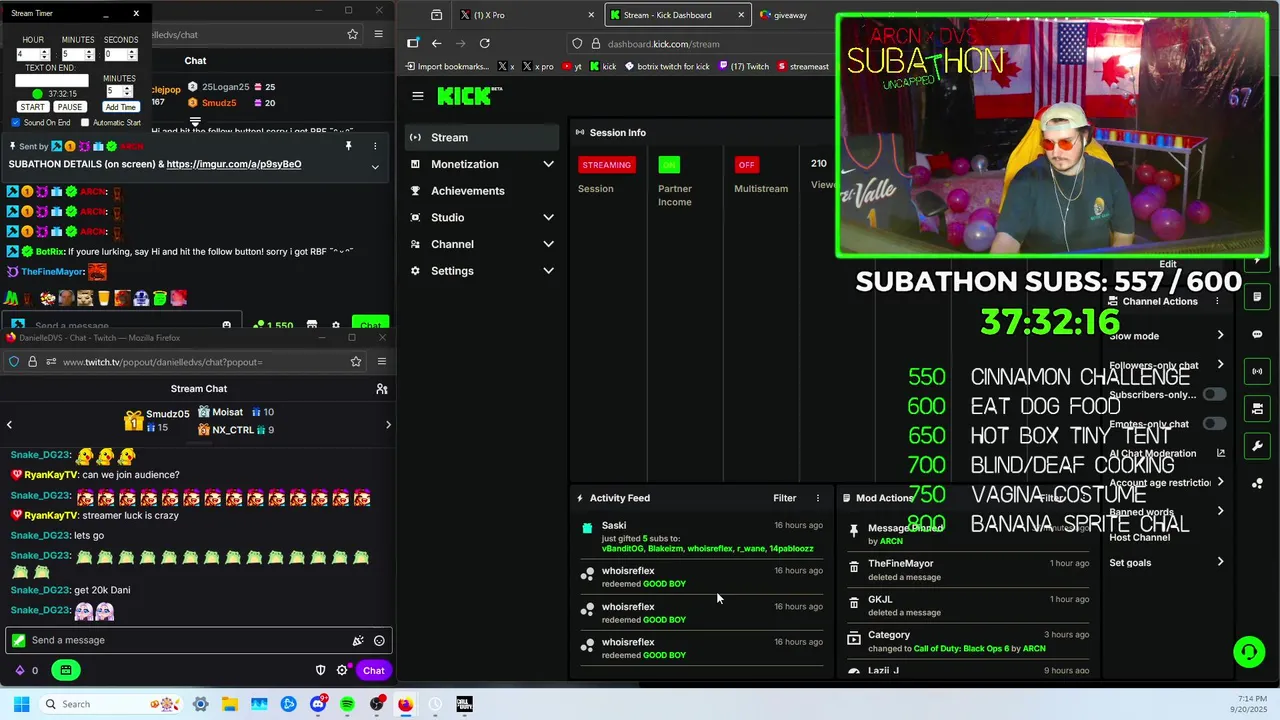The height and width of the screenshot is (720, 1280).
Task: Expand the Monetization sidebar section
Action: (x=548, y=164)
